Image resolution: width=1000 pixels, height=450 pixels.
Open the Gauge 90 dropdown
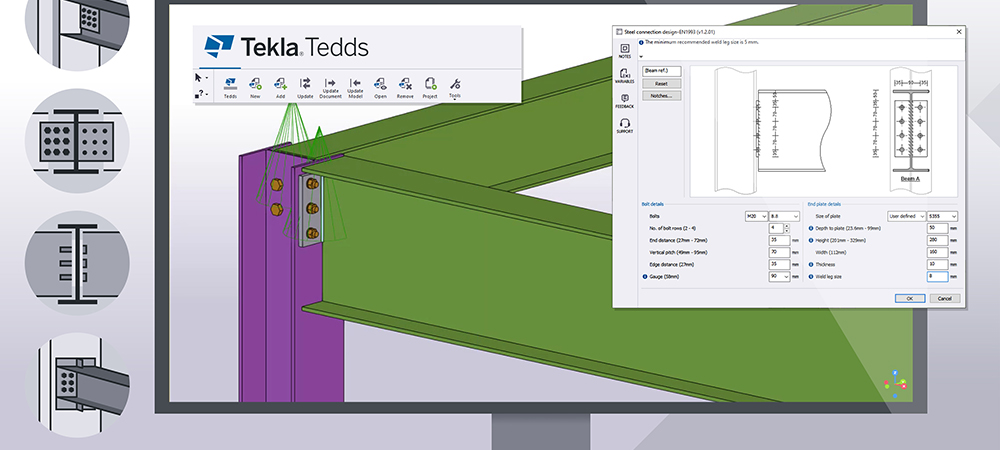[x=779, y=277]
